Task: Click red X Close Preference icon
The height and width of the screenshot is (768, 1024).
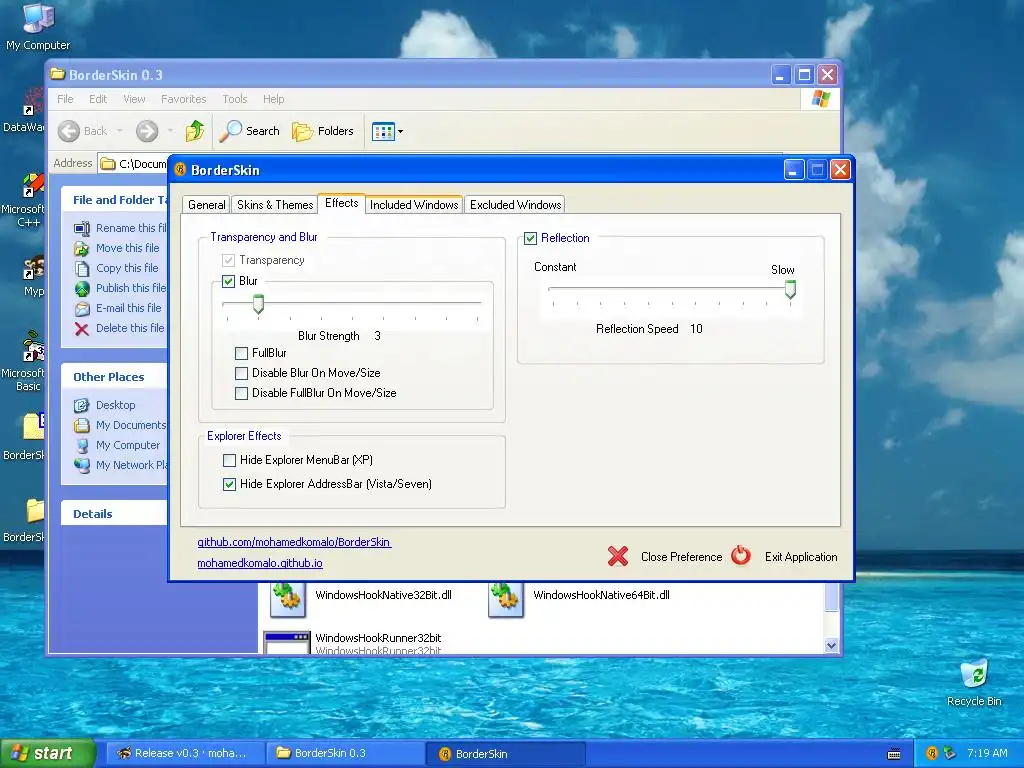Action: tap(618, 556)
